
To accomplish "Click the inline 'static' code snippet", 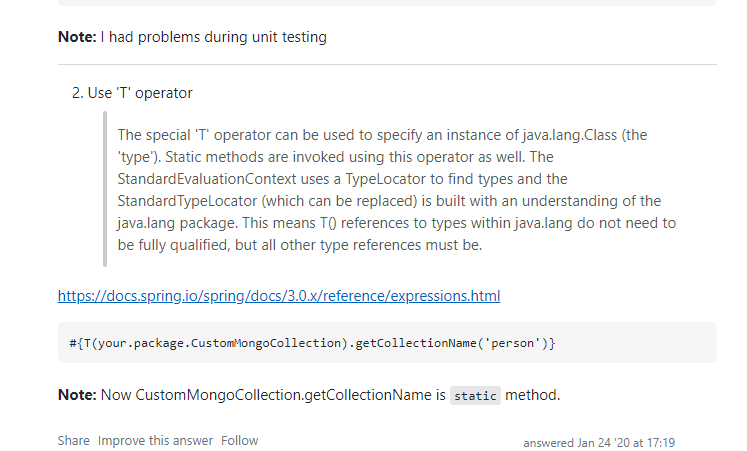I will [x=475, y=395].
